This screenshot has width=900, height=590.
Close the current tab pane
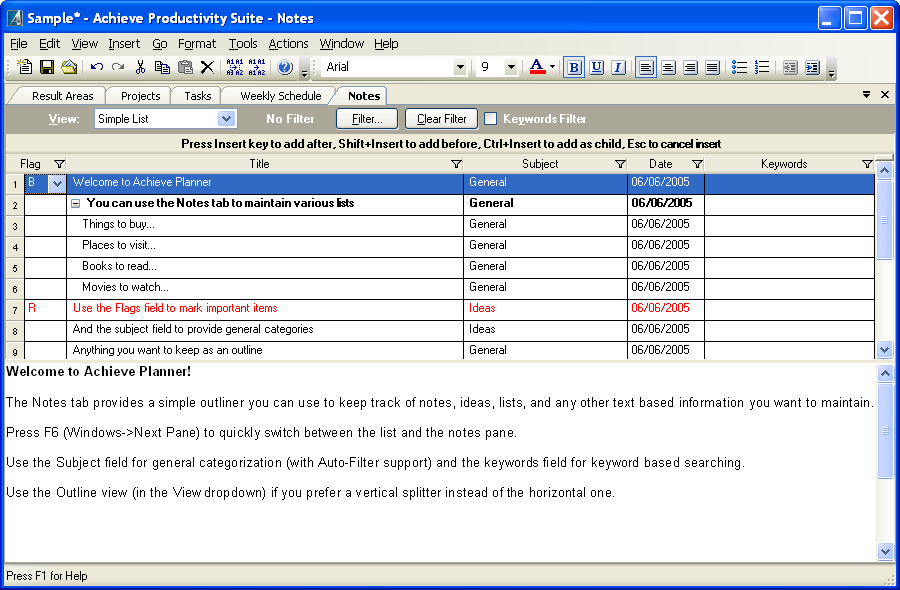[885, 95]
